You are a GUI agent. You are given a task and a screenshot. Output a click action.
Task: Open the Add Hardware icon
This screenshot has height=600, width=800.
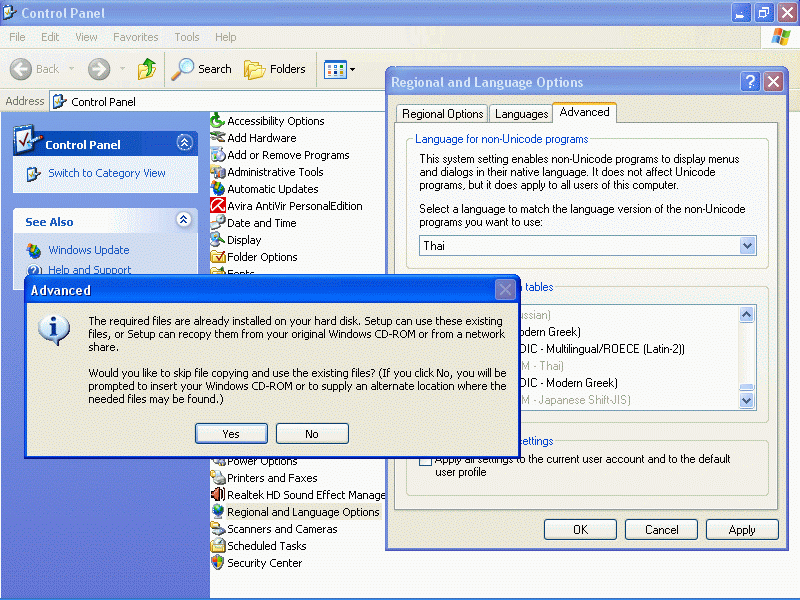pos(218,138)
